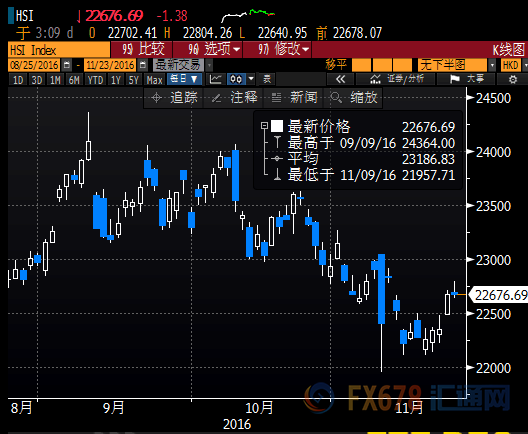Select the 6M time range
Screen dimensions: 528x434
coord(74,80)
